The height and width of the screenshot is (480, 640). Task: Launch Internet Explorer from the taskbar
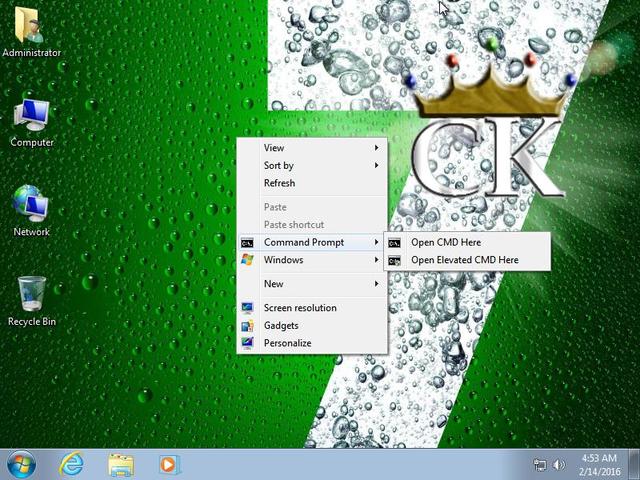pyautogui.click(x=72, y=464)
